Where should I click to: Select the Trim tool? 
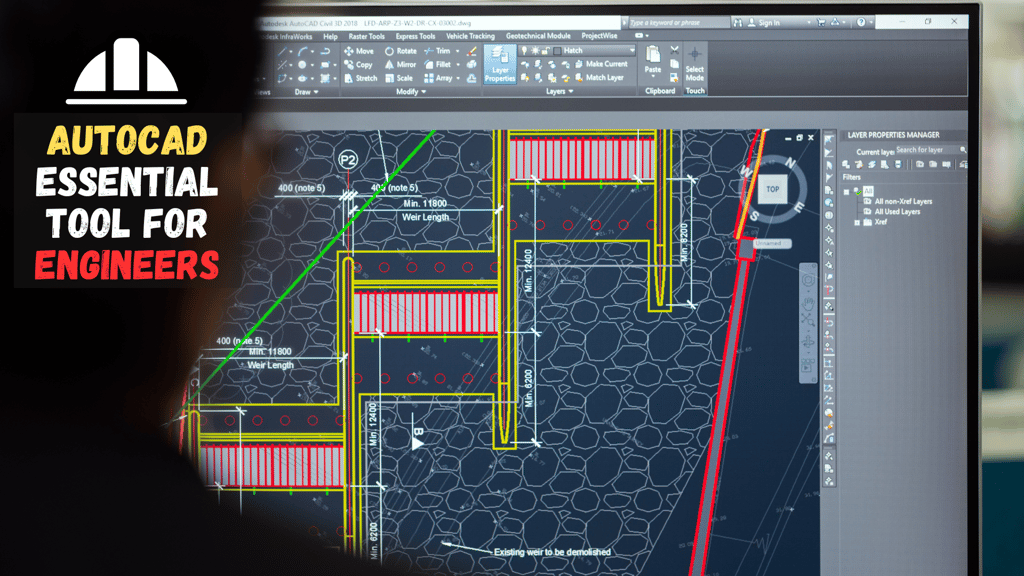tap(437, 51)
